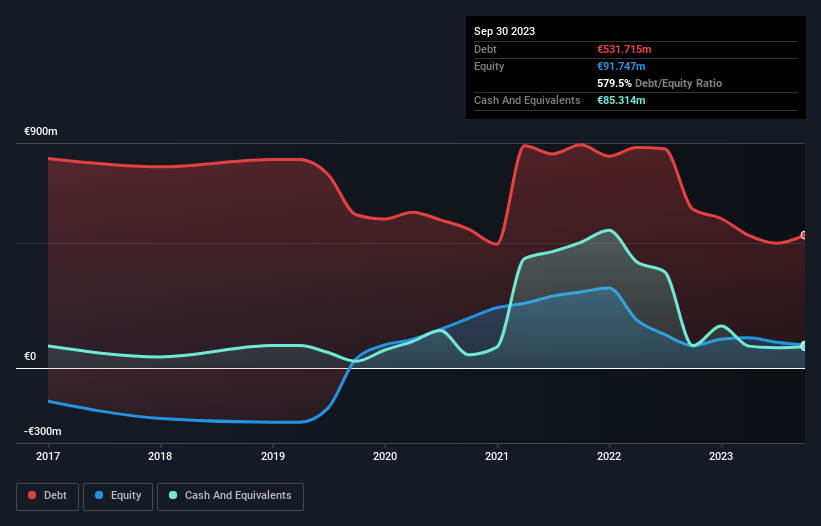
Task: Click the Sep 30 2023 tooltip date
Action: point(504,31)
